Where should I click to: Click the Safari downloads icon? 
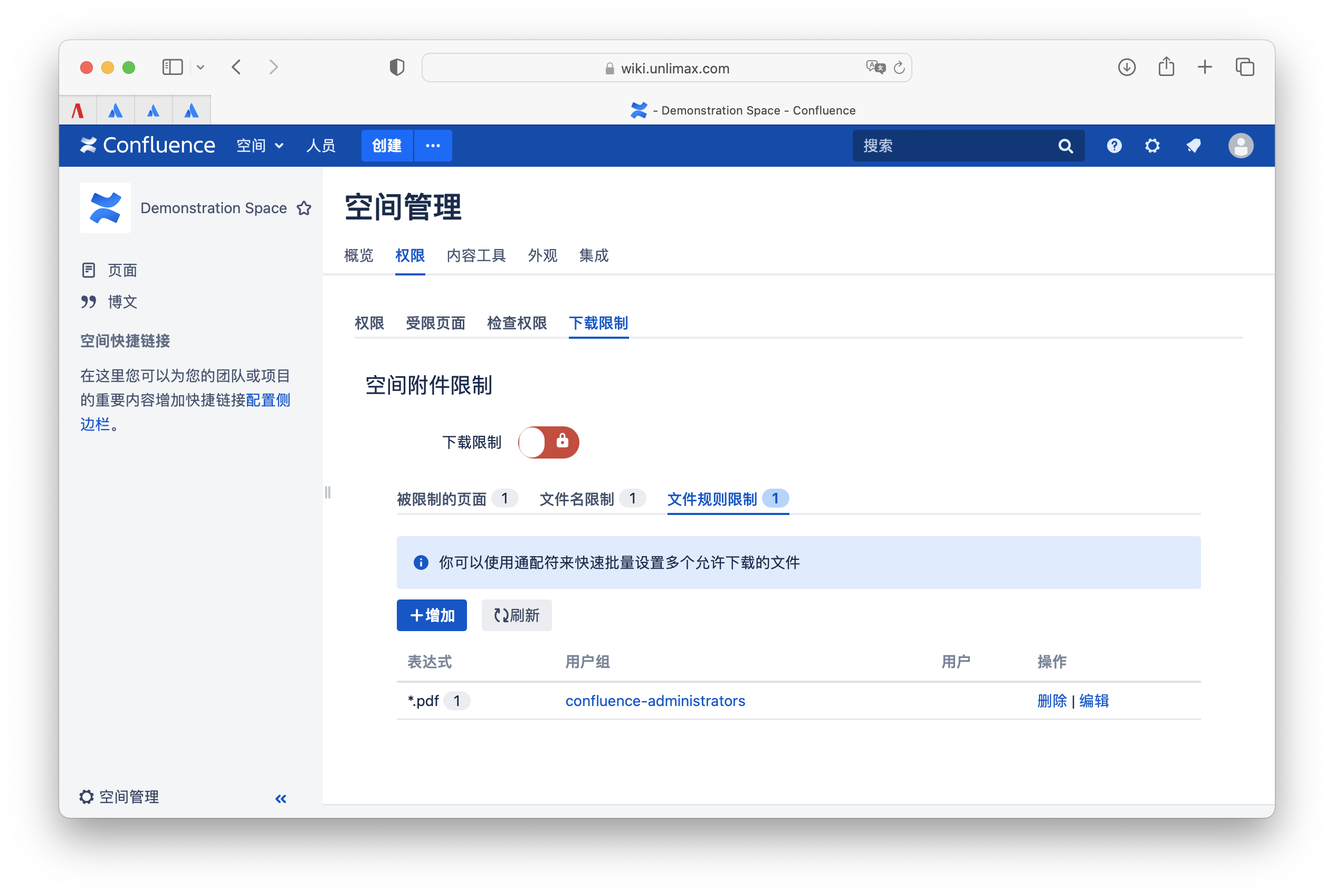[x=1126, y=68]
